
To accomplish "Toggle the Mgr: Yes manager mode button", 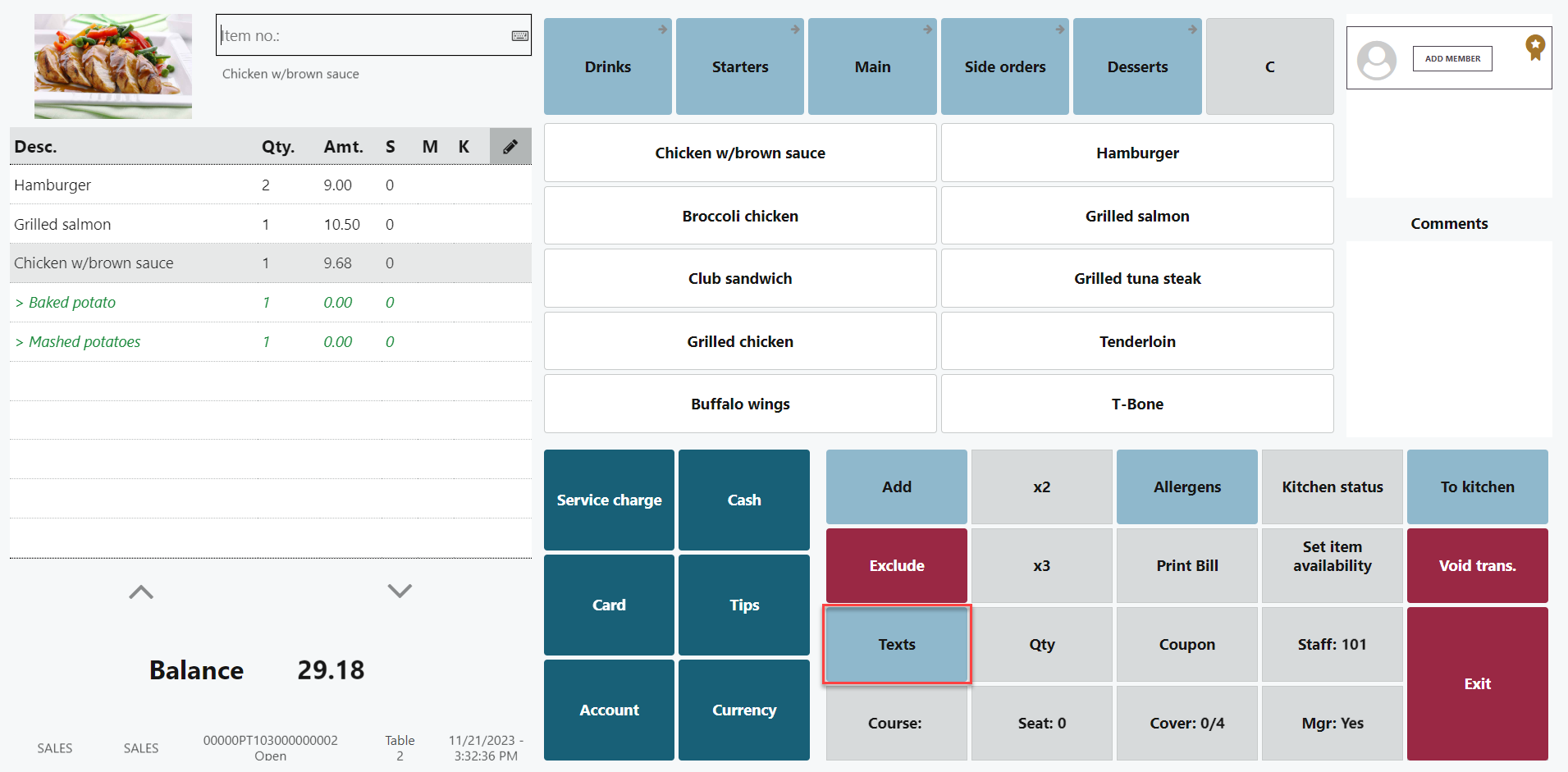I will point(1332,724).
